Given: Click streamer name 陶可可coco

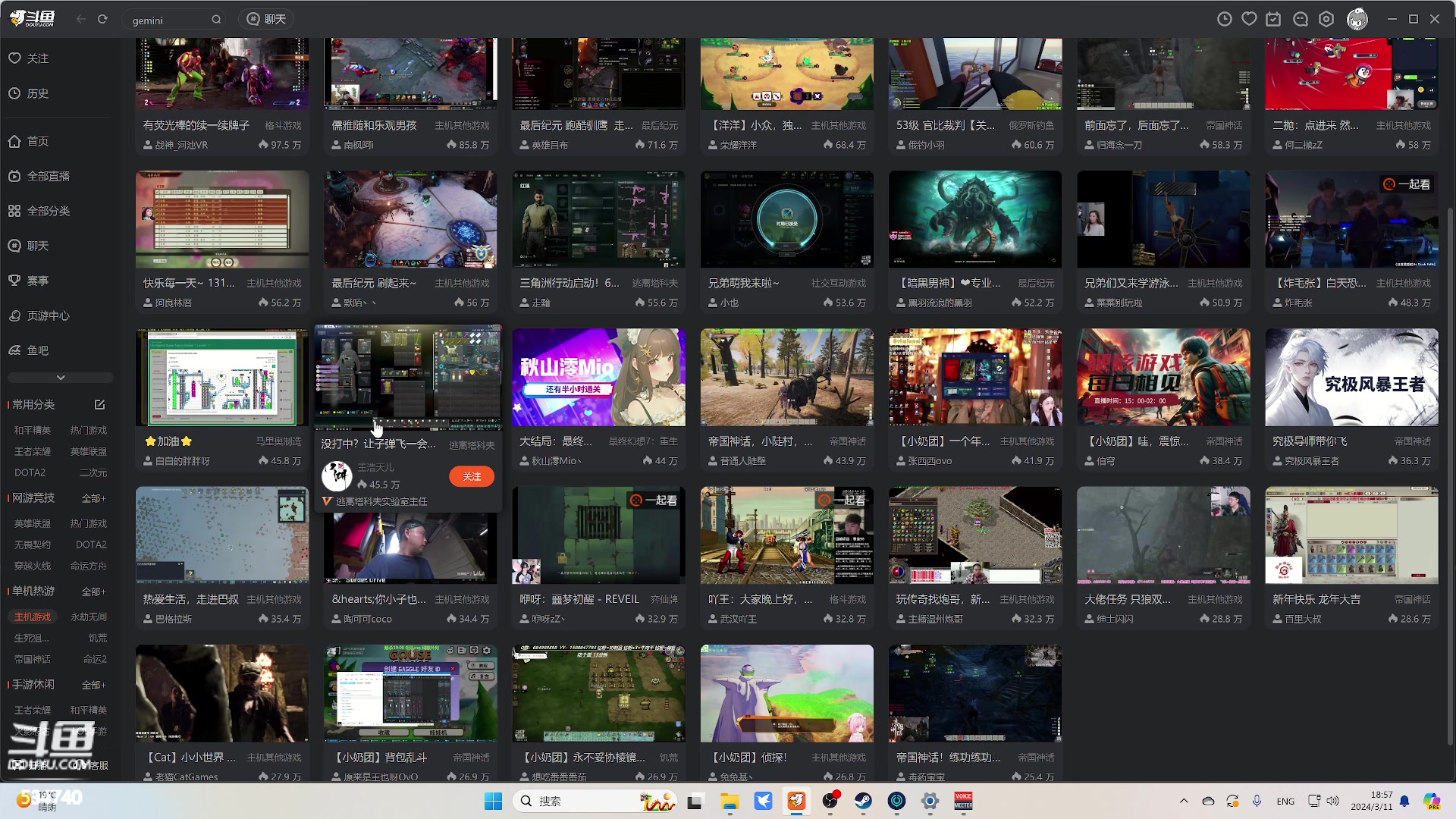Looking at the screenshot, I should [x=368, y=620].
